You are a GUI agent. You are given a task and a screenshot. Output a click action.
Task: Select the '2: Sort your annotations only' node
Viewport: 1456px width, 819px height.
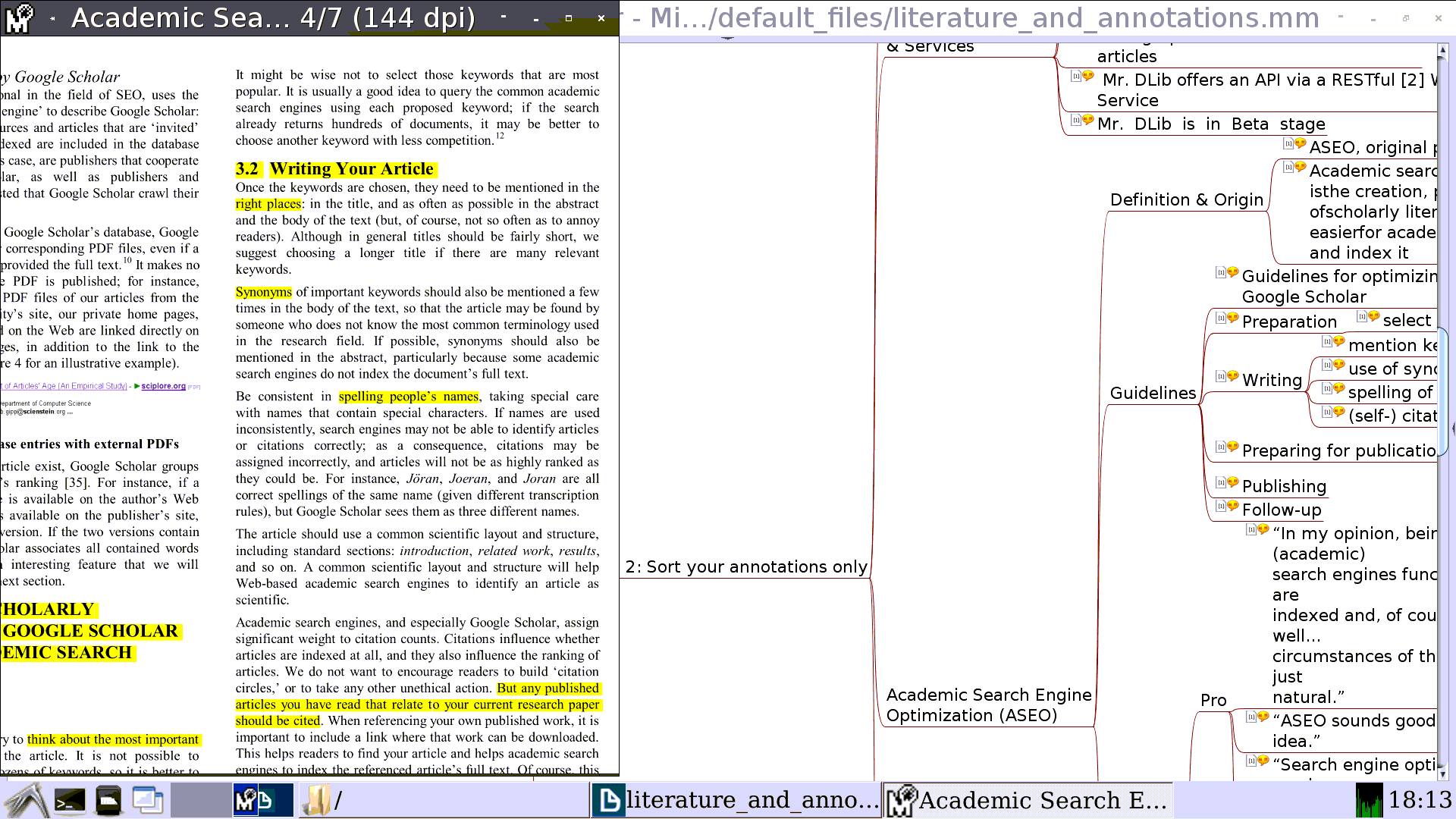(x=746, y=566)
